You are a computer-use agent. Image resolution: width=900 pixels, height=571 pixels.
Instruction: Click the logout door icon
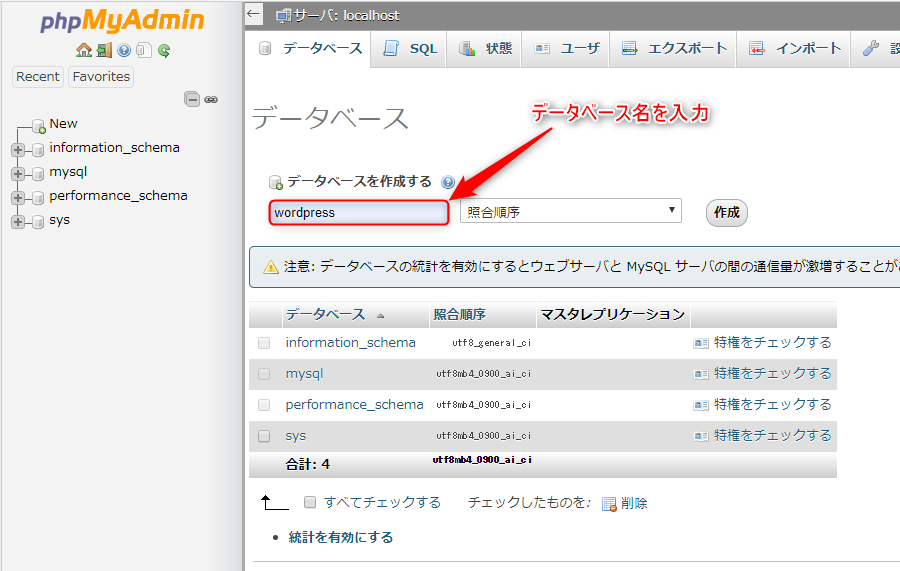pos(103,50)
